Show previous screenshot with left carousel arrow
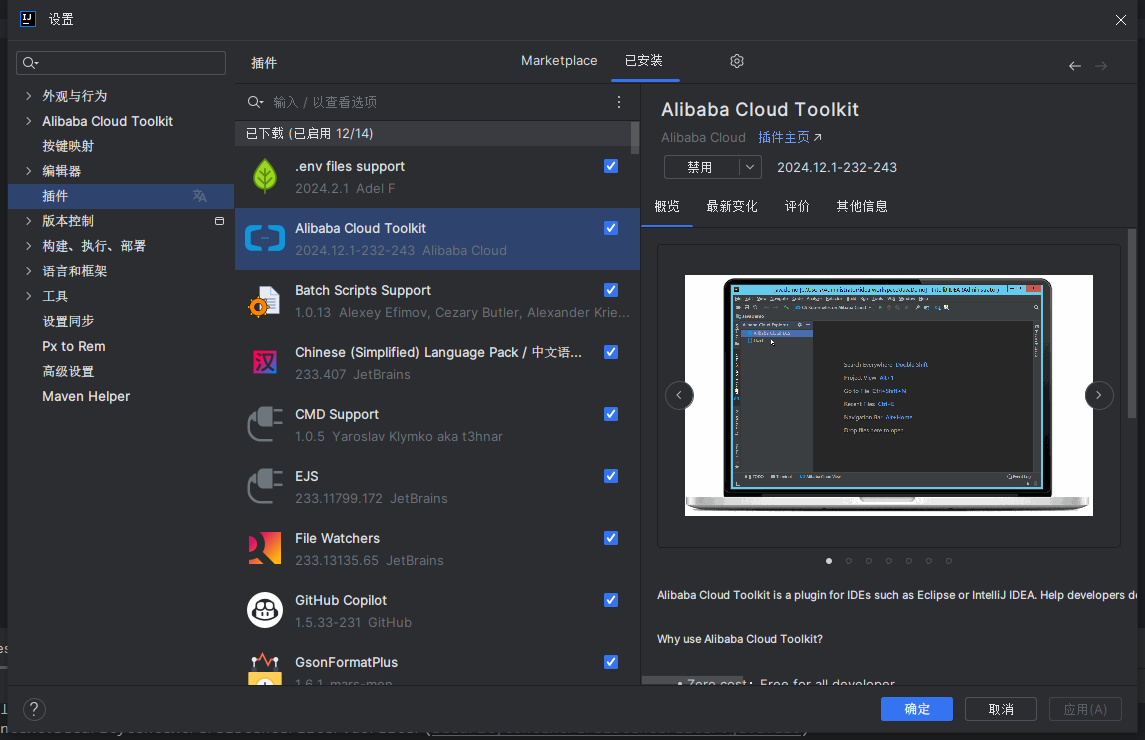Screen dimensions: 1145x740 pos(679,395)
